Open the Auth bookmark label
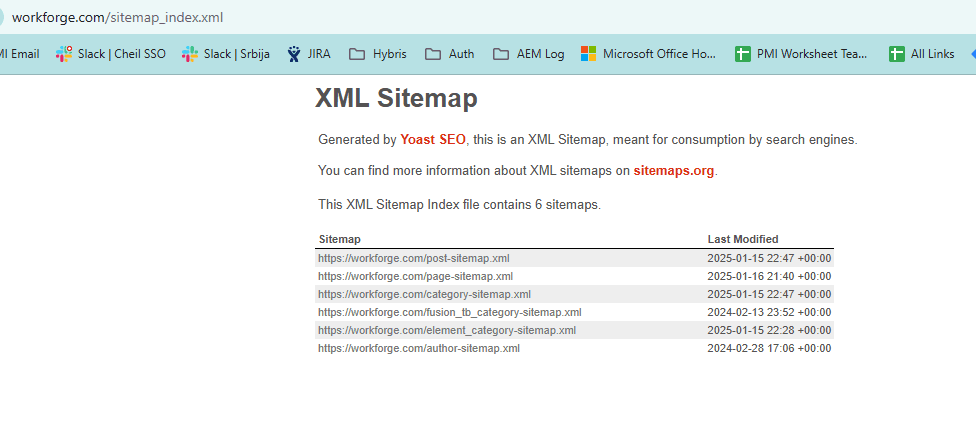 tap(461, 54)
